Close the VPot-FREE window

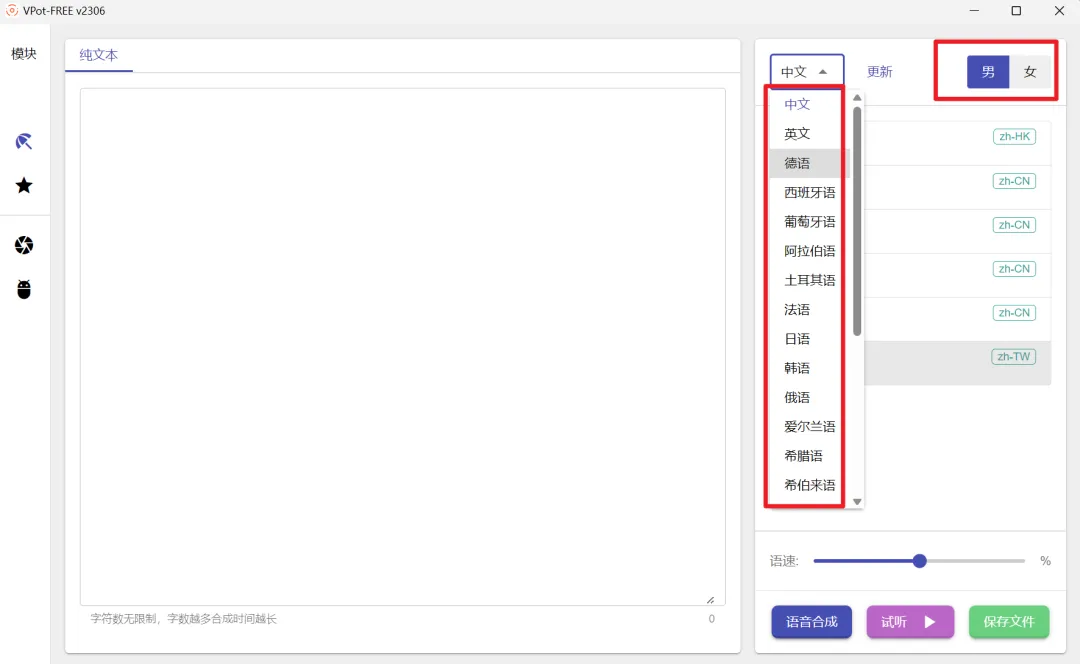(x=1059, y=10)
